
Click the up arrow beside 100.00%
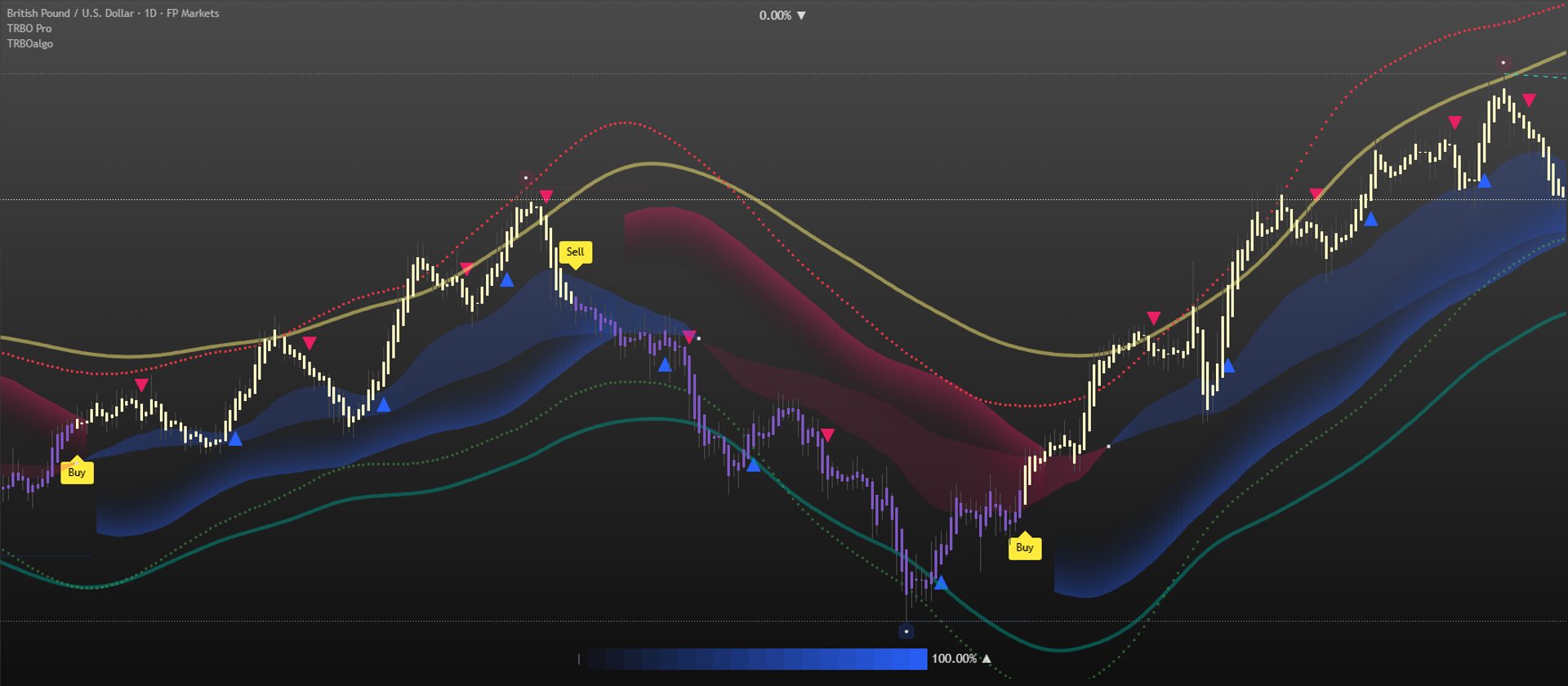[x=987, y=658]
